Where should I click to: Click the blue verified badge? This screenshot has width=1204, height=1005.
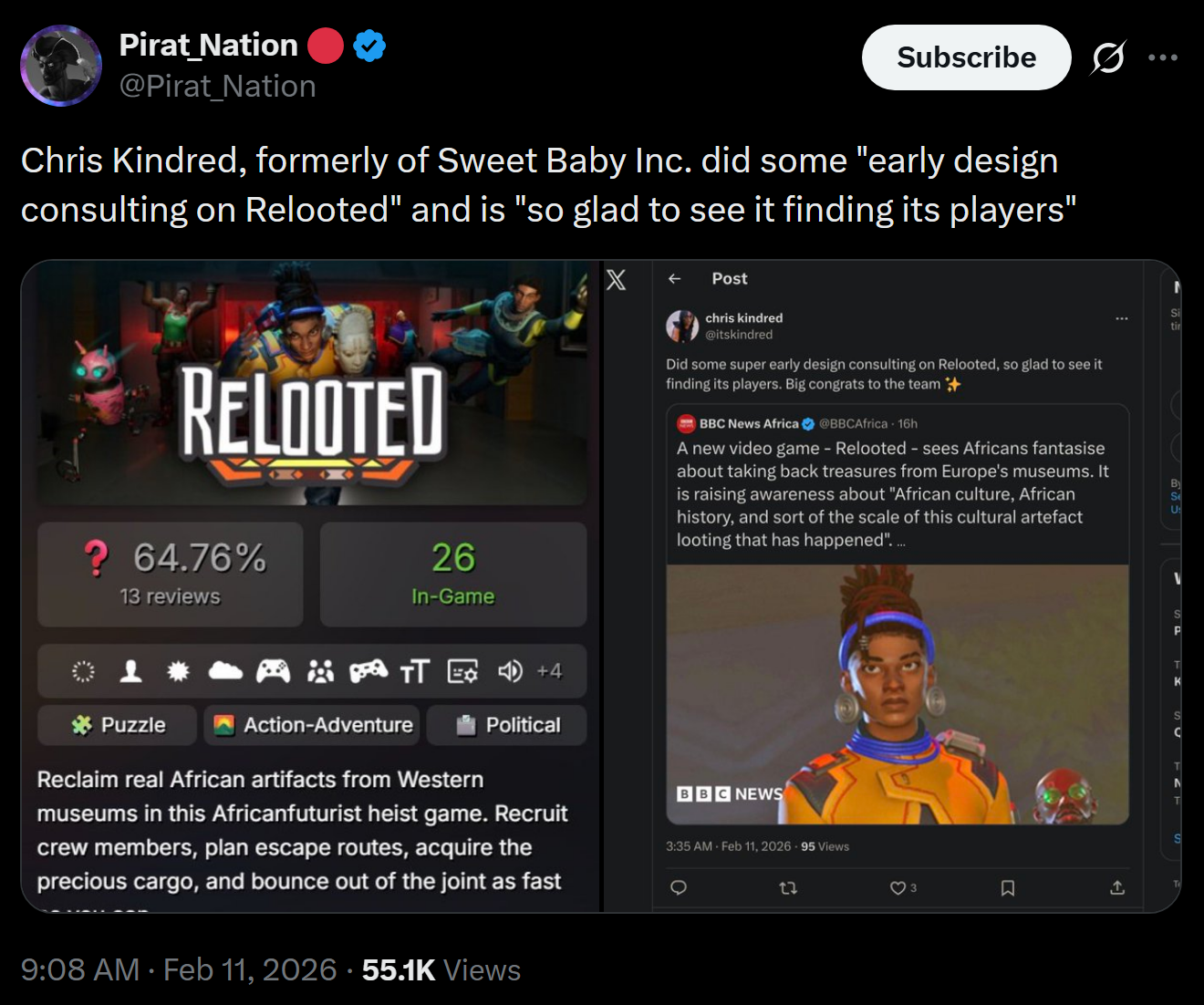[369, 46]
